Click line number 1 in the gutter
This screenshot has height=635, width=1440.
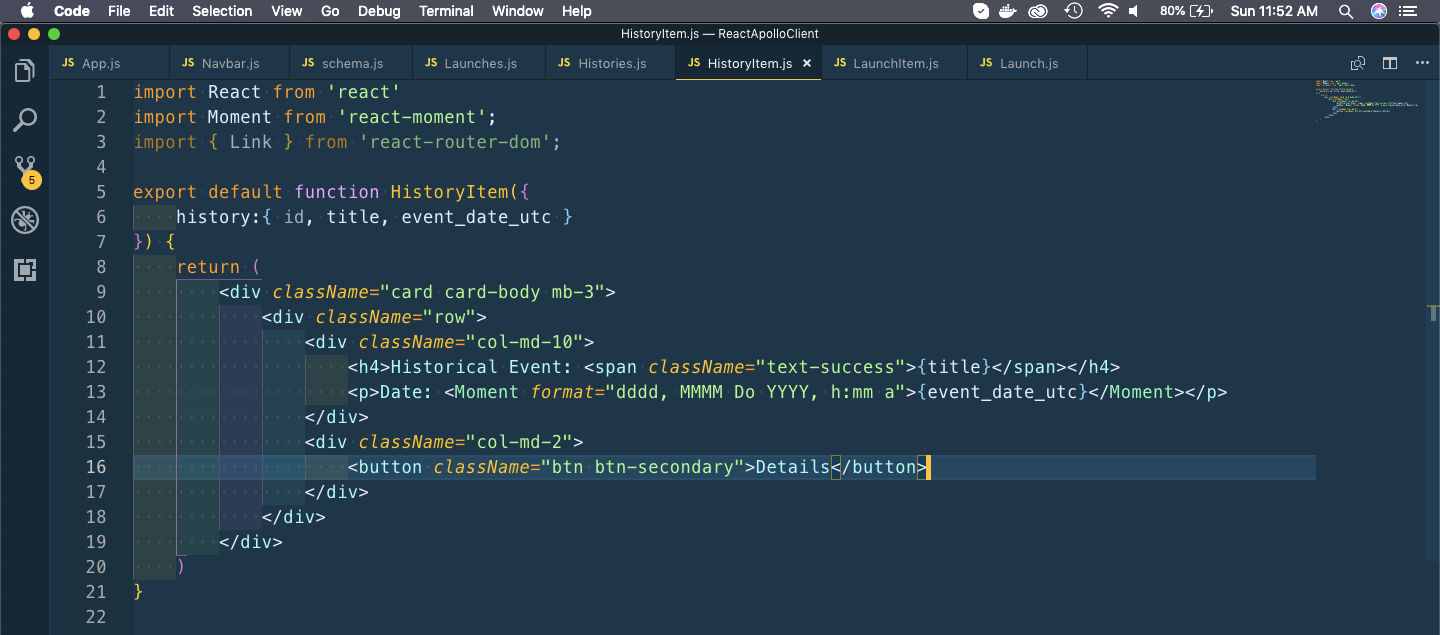tap(101, 92)
